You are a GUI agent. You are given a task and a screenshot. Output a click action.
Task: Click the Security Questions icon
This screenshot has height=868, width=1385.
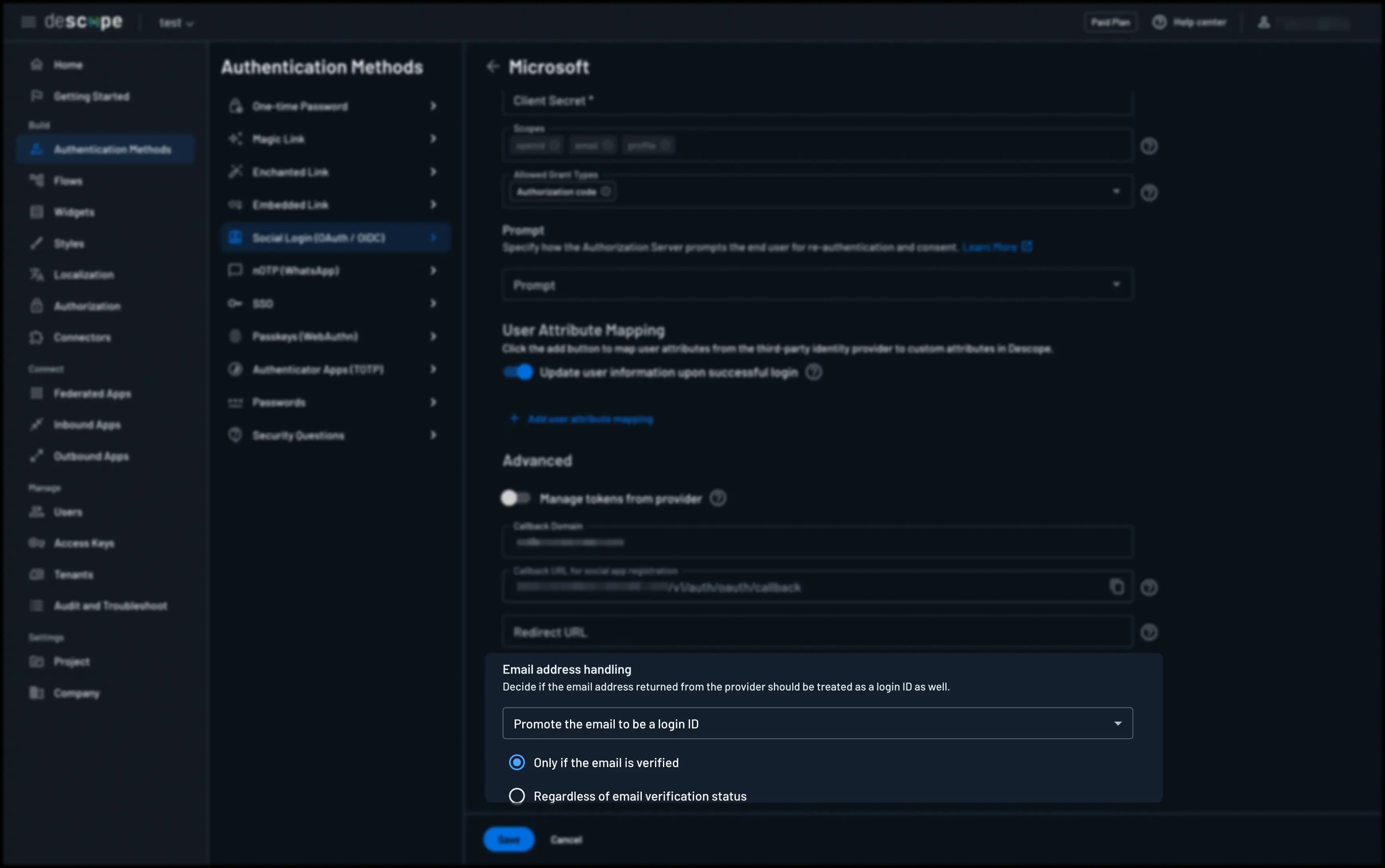(235, 434)
